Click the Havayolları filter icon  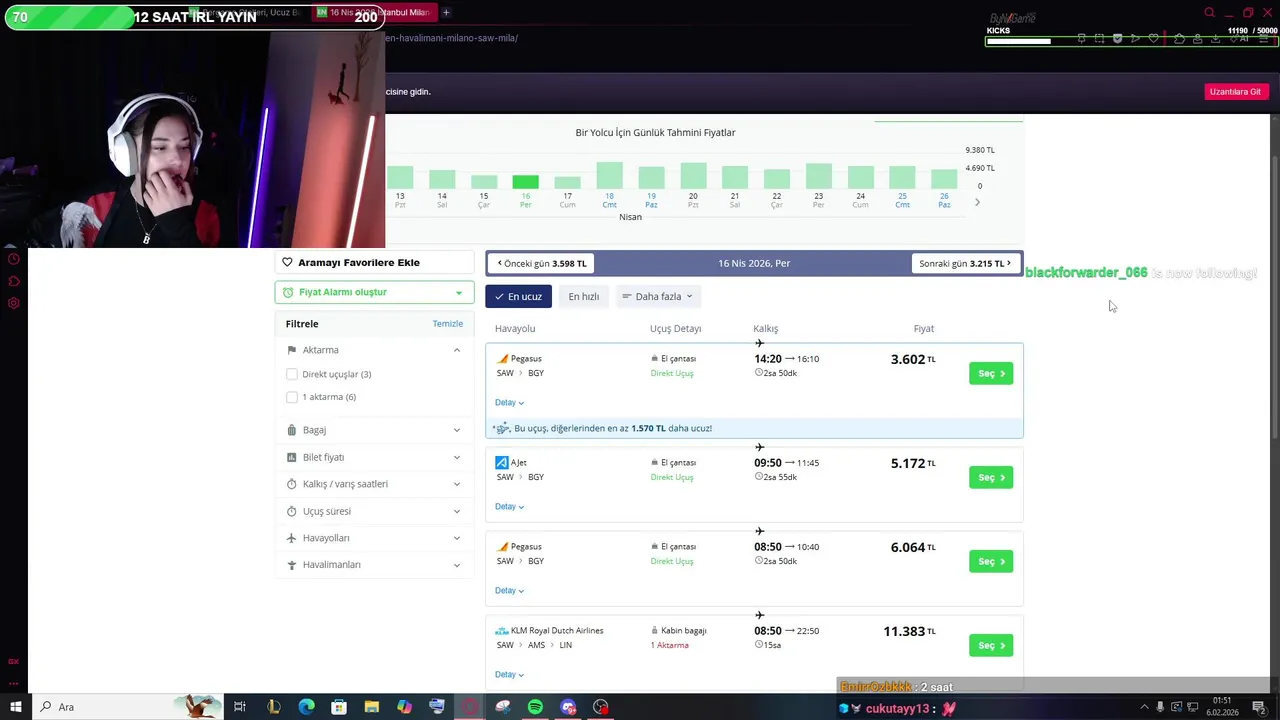(292, 538)
